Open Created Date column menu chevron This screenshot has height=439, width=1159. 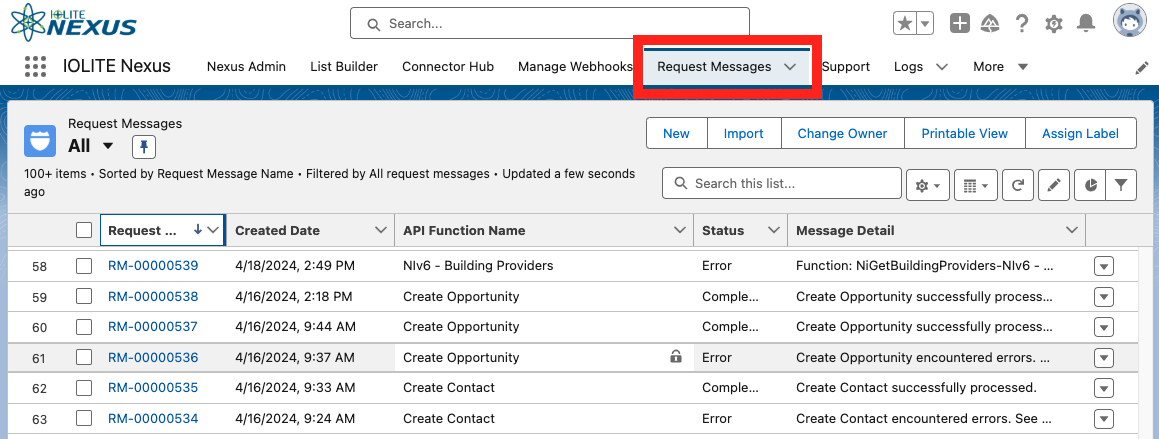click(x=381, y=230)
